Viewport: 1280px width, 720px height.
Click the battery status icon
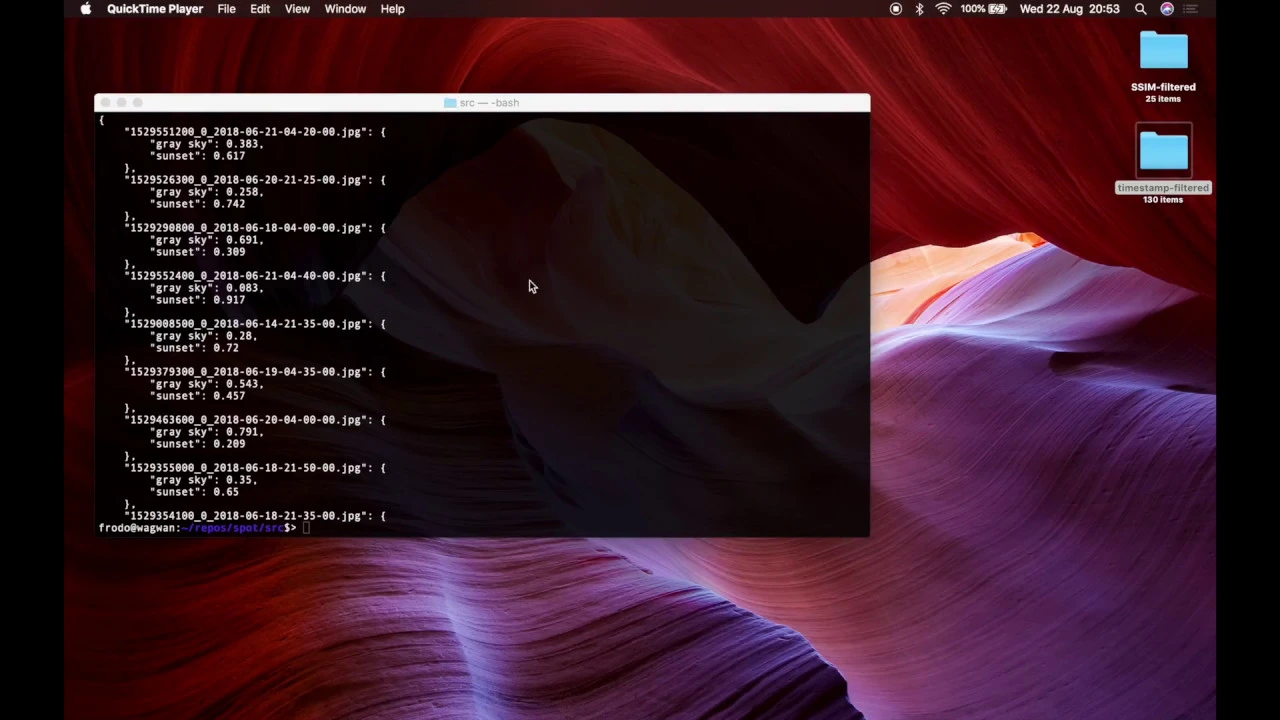[x=997, y=9]
